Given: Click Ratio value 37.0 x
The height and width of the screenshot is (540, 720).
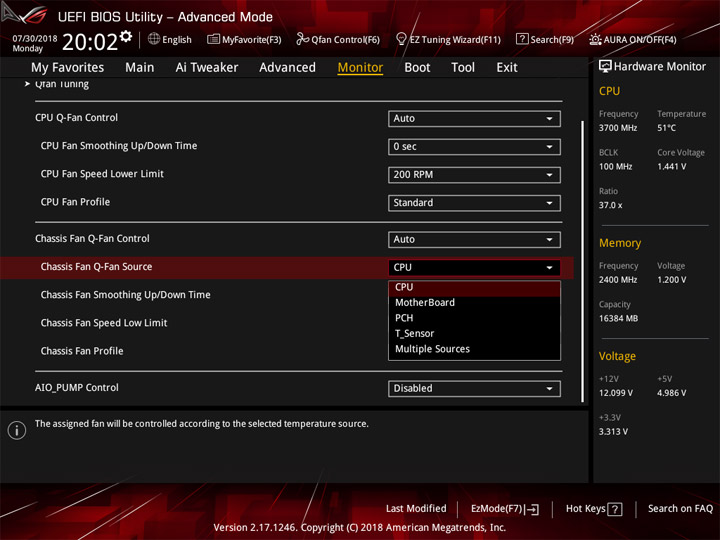Looking at the screenshot, I should click(x=610, y=205).
